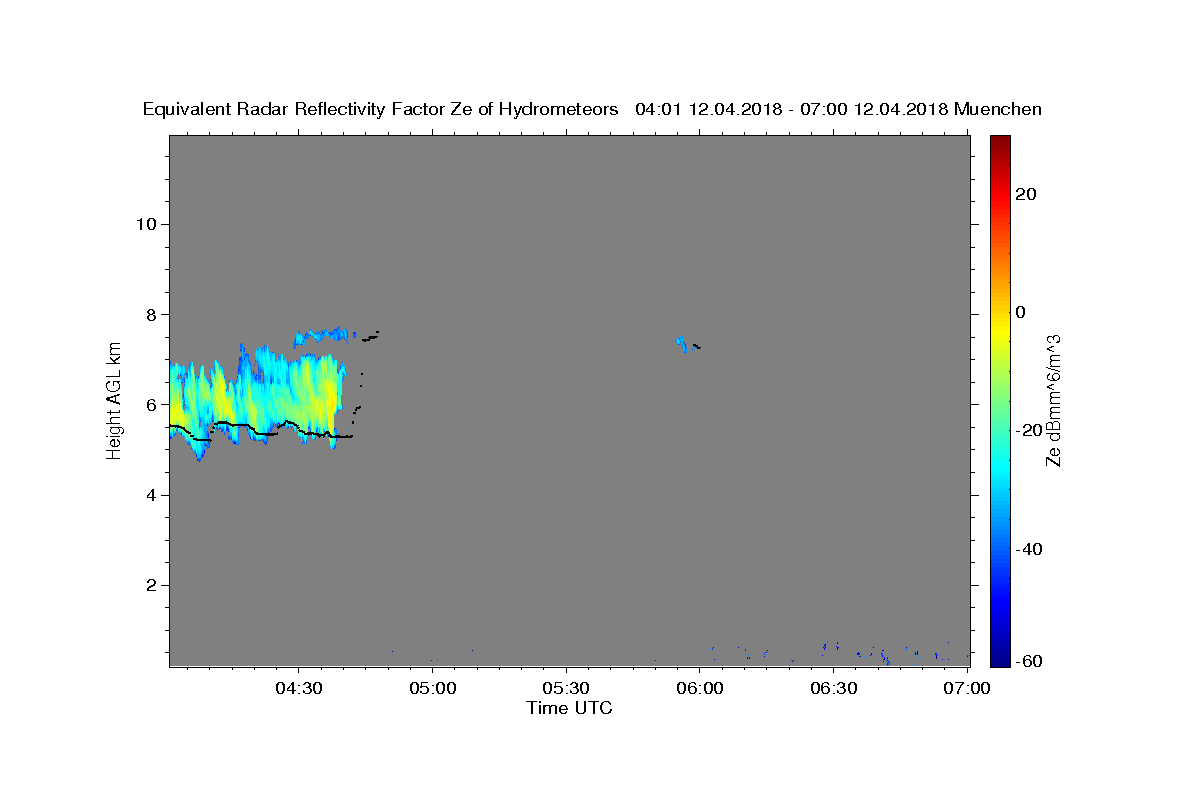1200x800 pixels.
Task: Click the '05:00' time tick label
Action: [x=433, y=689]
